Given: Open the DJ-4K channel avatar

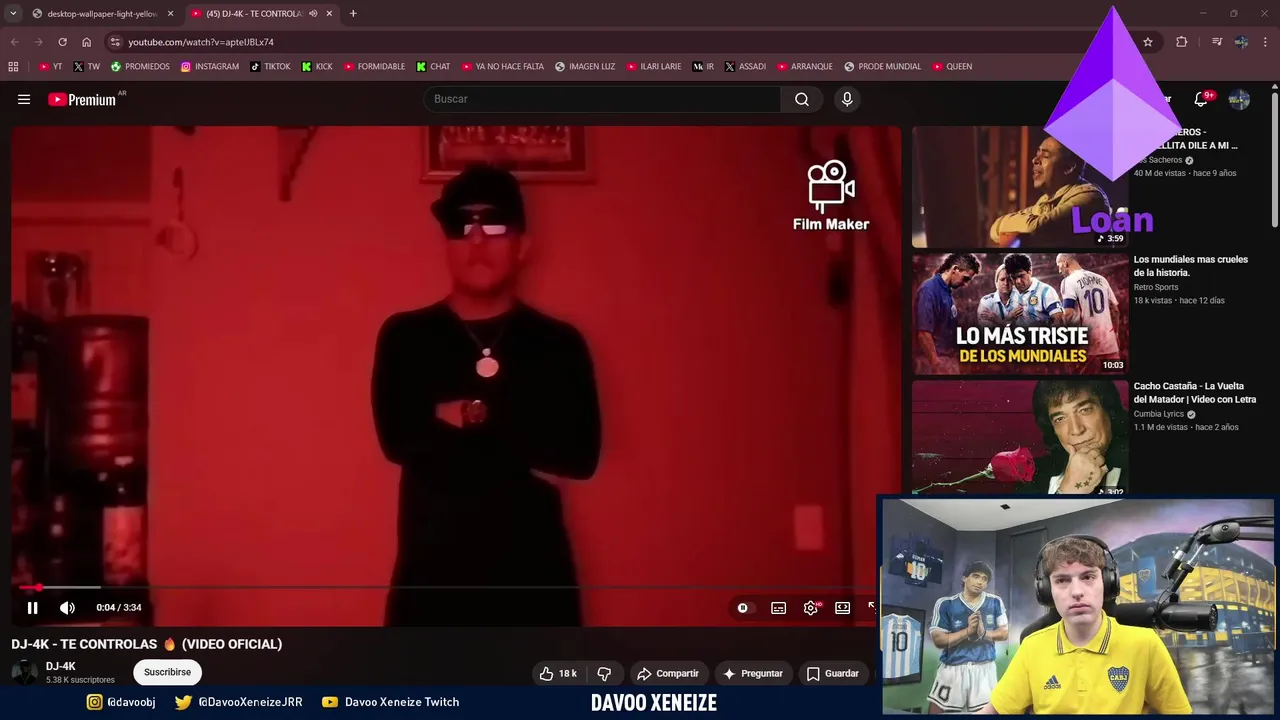Looking at the screenshot, I should pyautogui.click(x=25, y=672).
